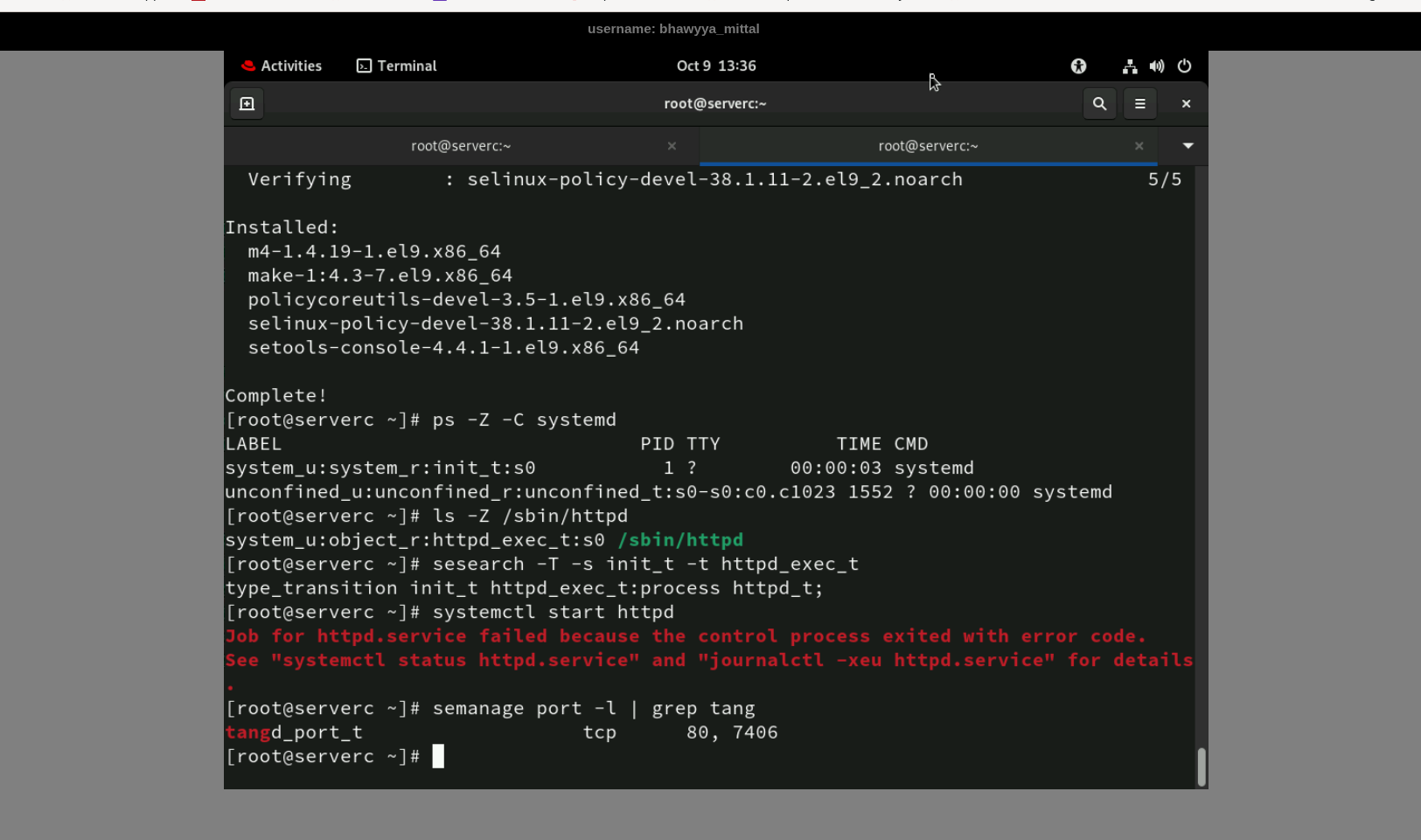
Task: Click the red 'Job for httpd.service failed' line
Action: (686, 636)
